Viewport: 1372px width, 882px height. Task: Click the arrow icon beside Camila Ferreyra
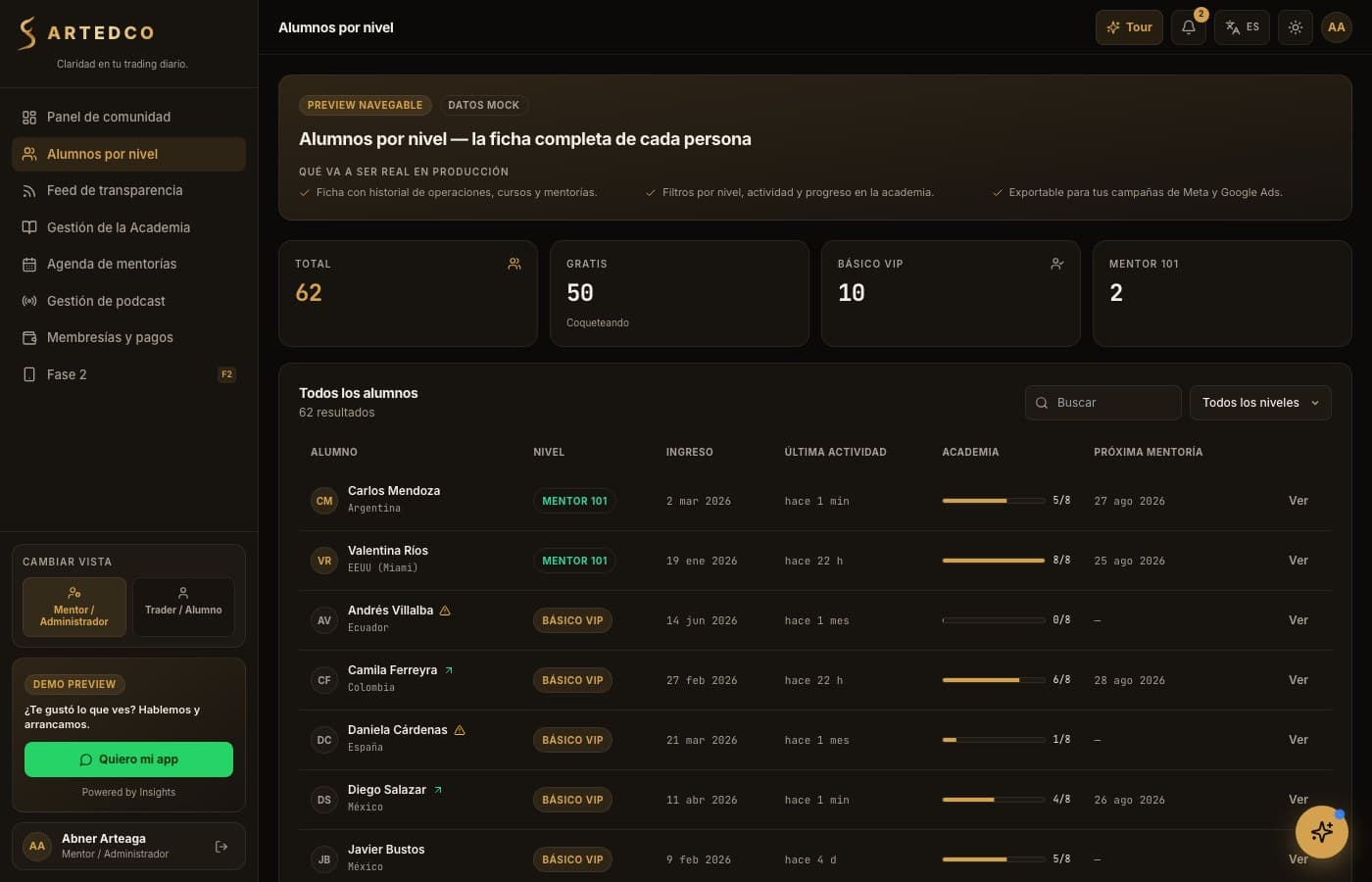click(449, 670)
